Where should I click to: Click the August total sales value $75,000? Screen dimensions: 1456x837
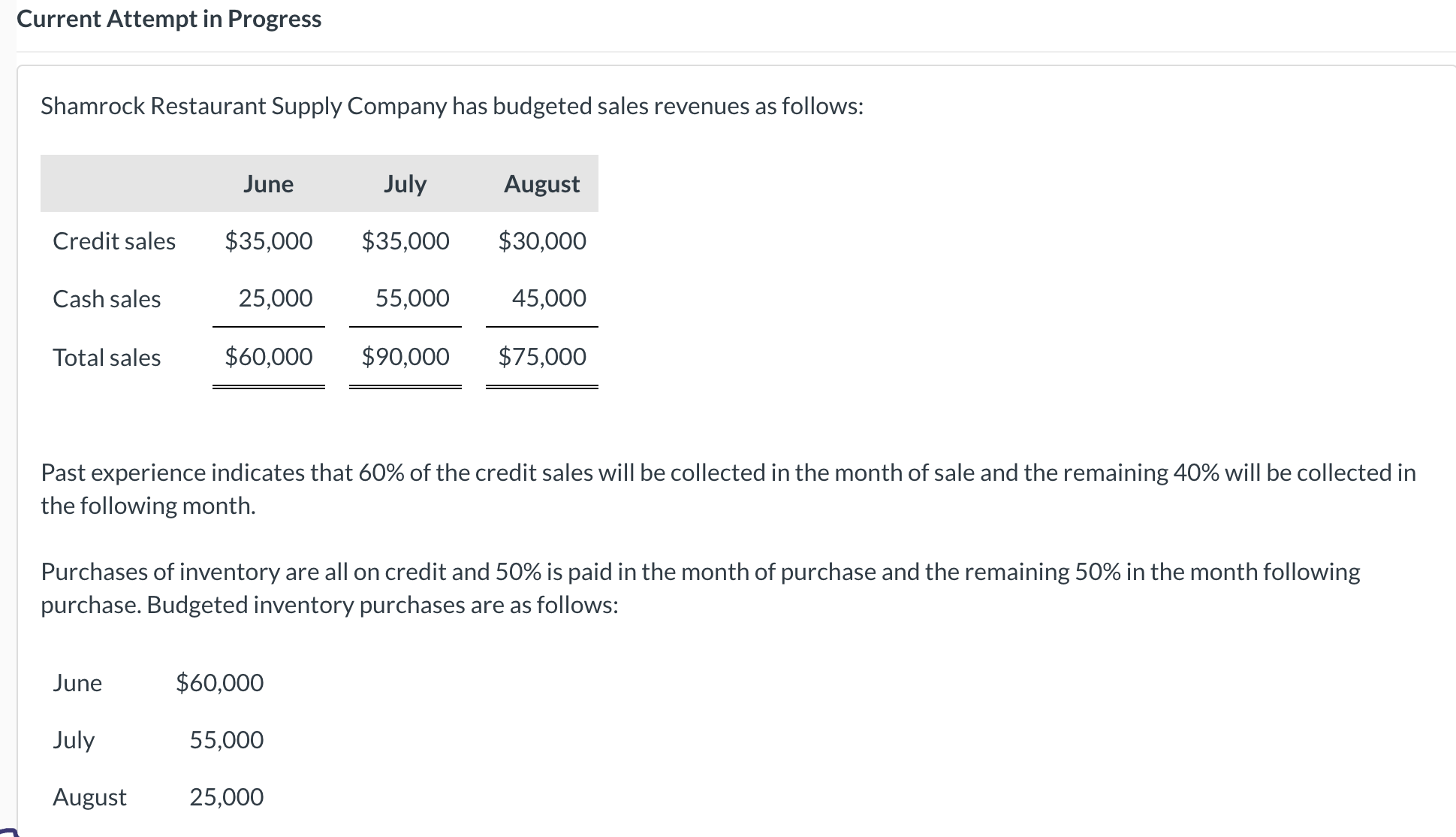click(x=542, y=356)
